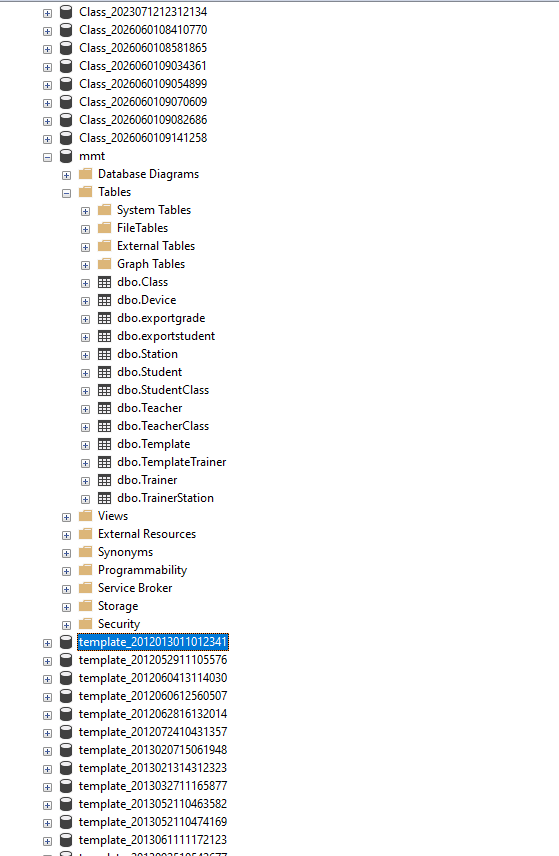
Task: Expand the Storage folder node
Action: pyautogui.click(x=67, y=608)
